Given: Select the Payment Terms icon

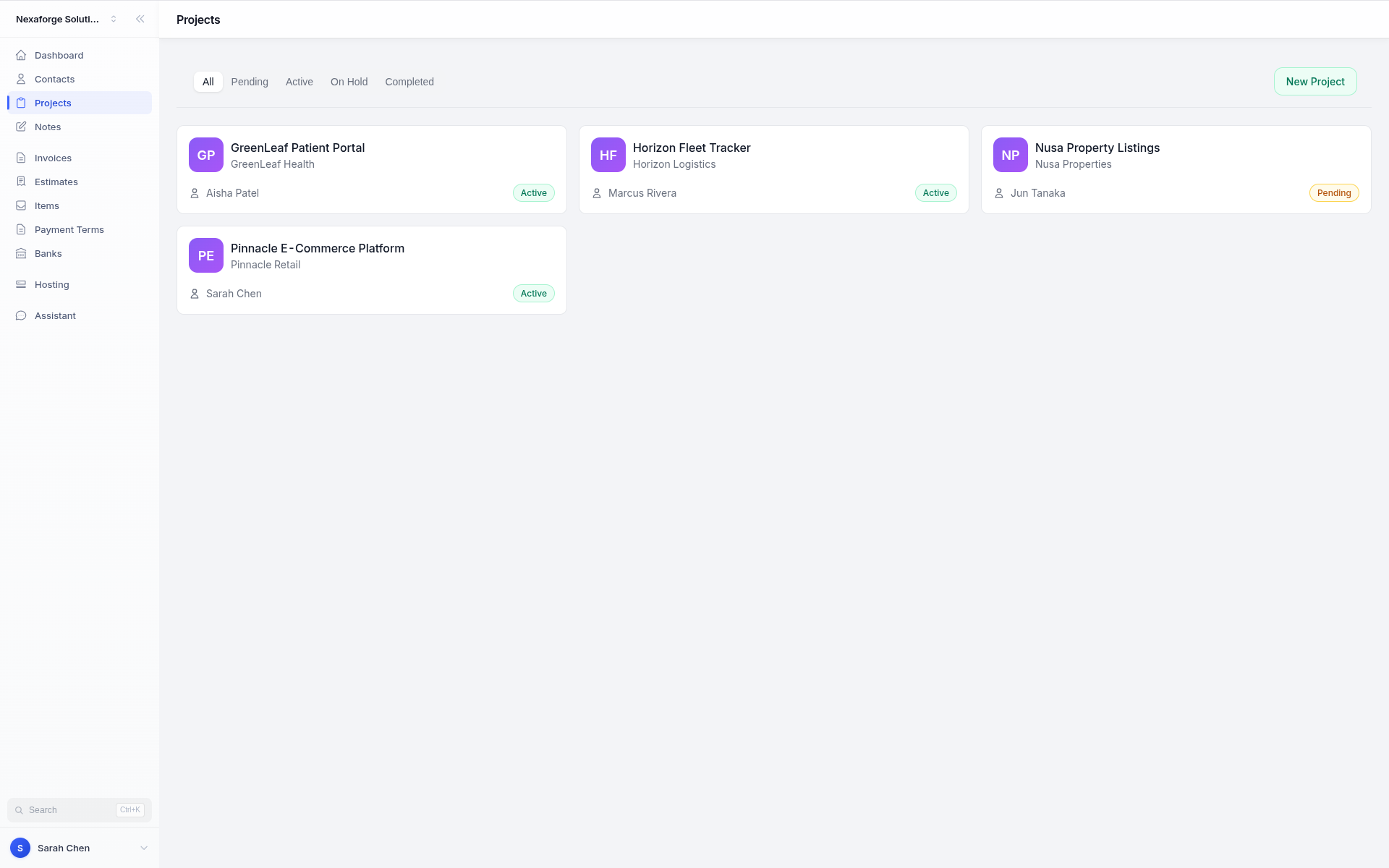Looking at the screenshot, I should [x=21, y=229].
